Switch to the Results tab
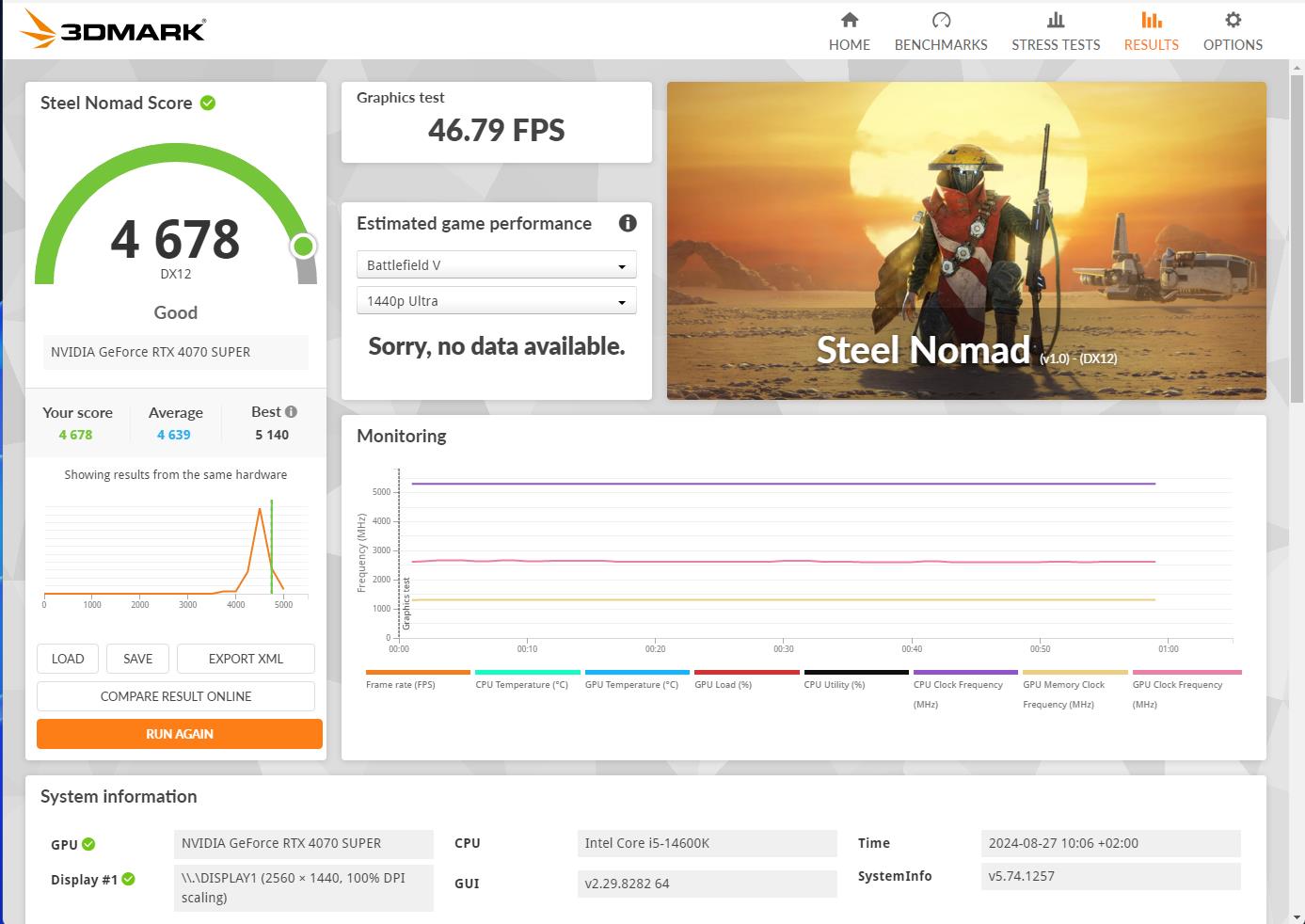Image resolution: width=1305 pixels, height=924 pixels. click(1151, 31)
